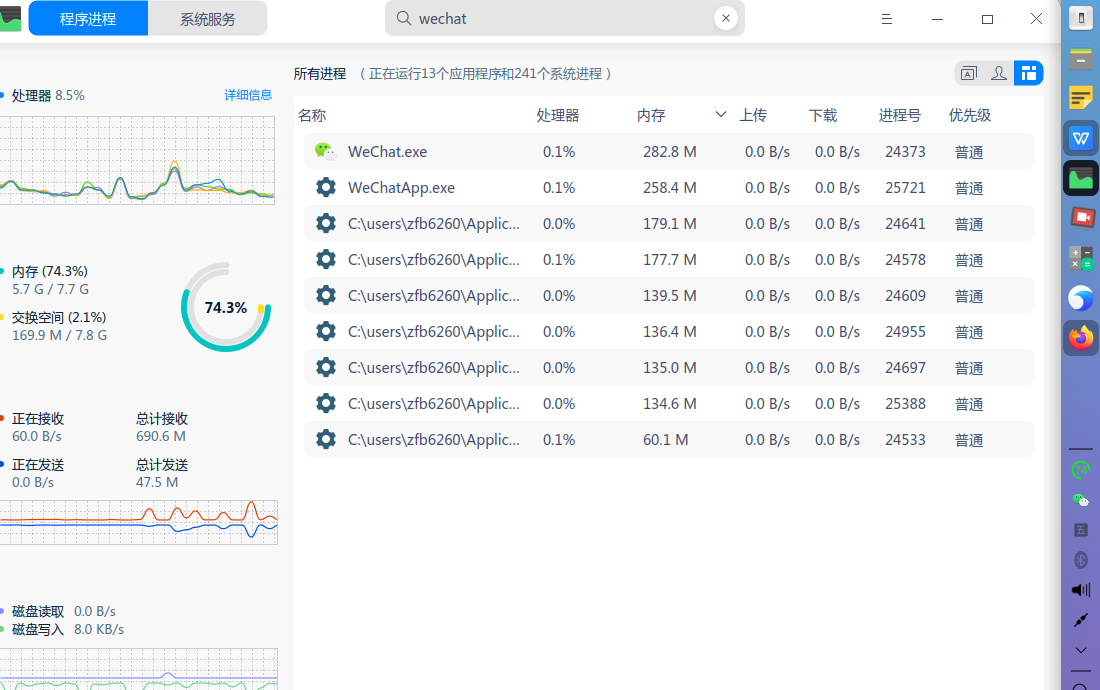Click the volume speaker tray icon
Screen dimensions: 1100x690
pyautogui.click(x=1080, y=590)
